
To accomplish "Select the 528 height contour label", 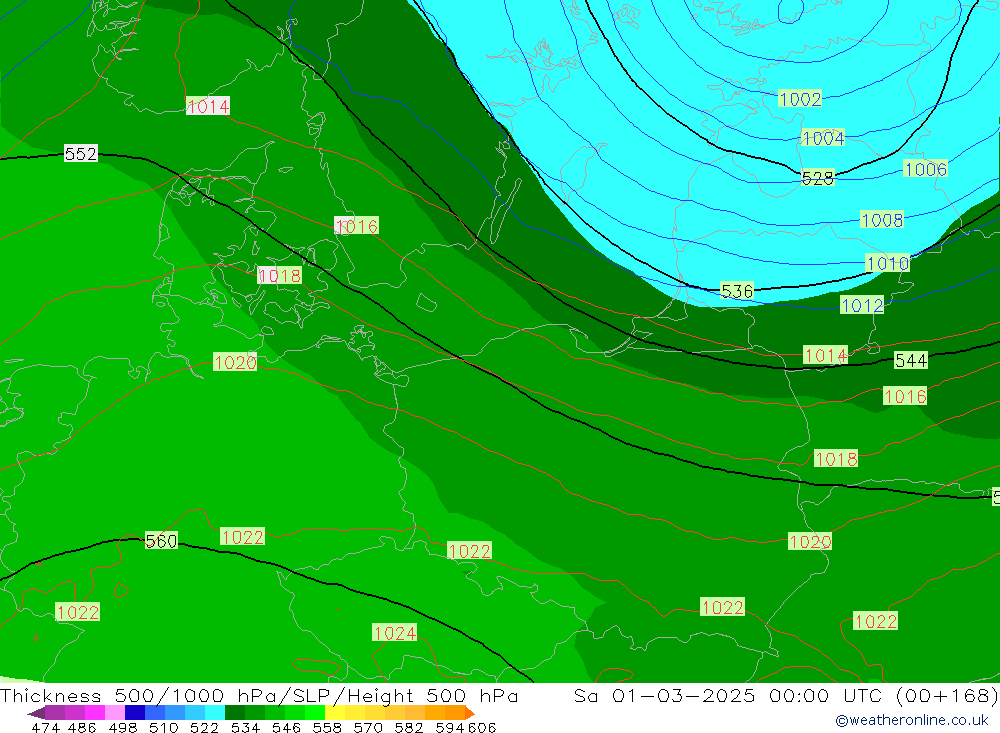I will click(818, 178).
